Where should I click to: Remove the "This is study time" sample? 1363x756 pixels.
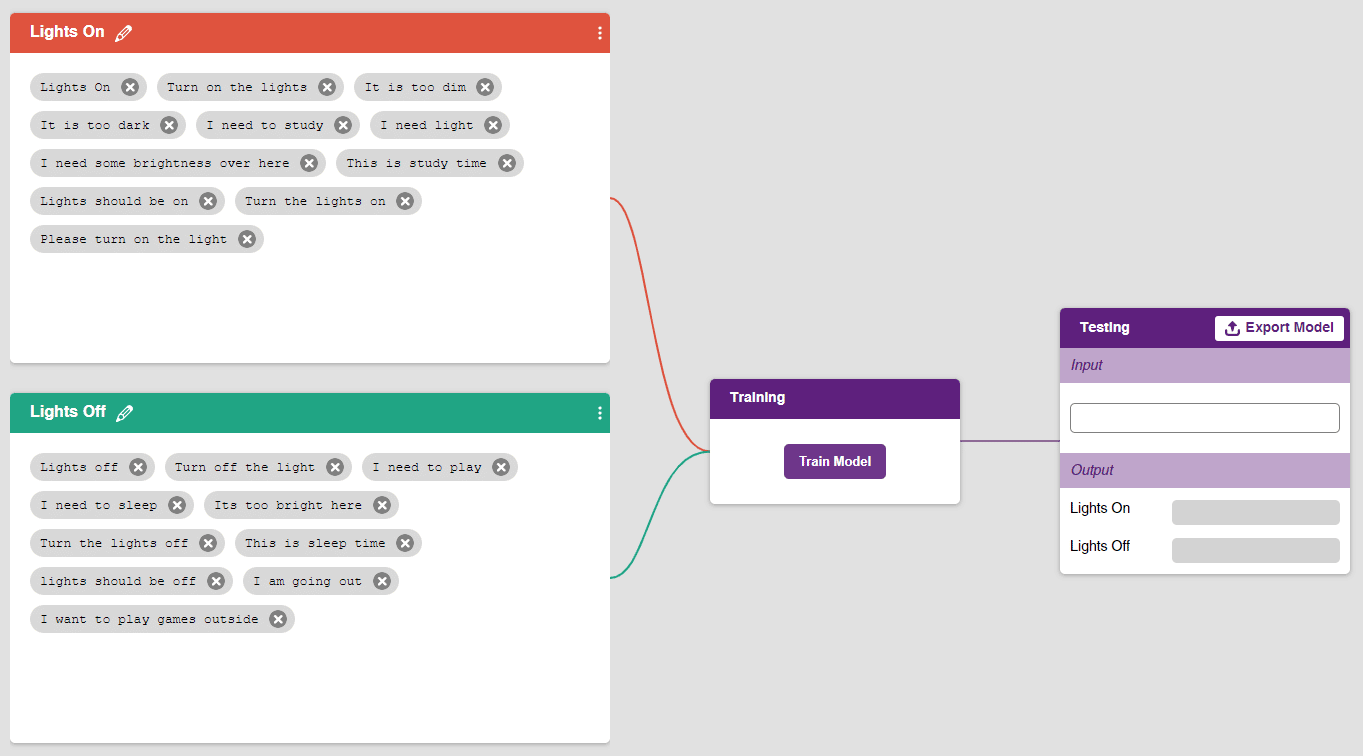[x=507, y=163]
